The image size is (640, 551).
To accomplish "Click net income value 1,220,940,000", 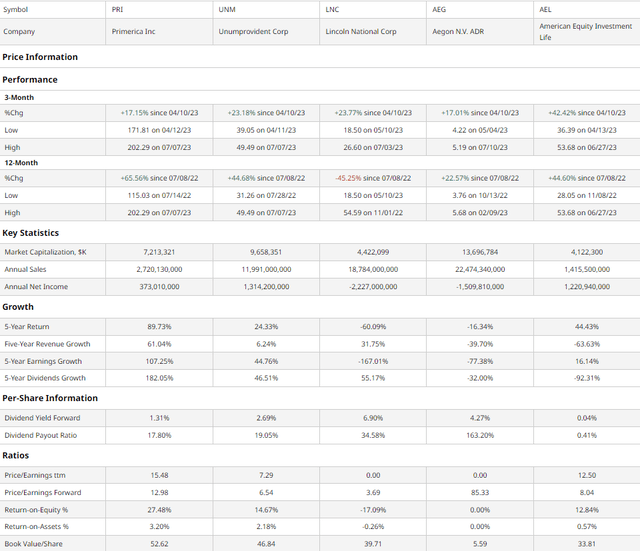I will click(587, 287).
